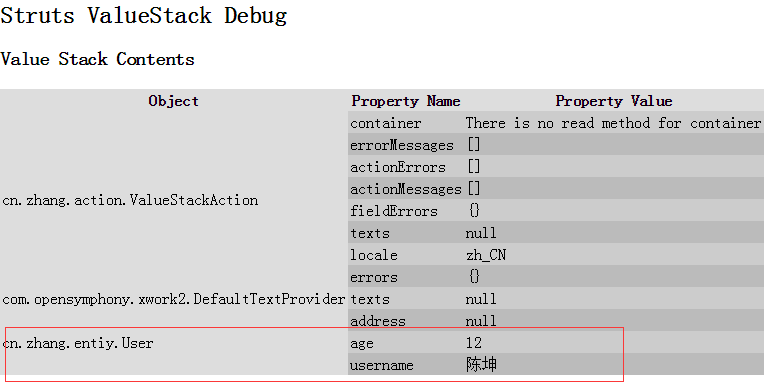Viewport: 777px width, 385px height.
Task: Select the Object column header
Action: click(173, 101)
